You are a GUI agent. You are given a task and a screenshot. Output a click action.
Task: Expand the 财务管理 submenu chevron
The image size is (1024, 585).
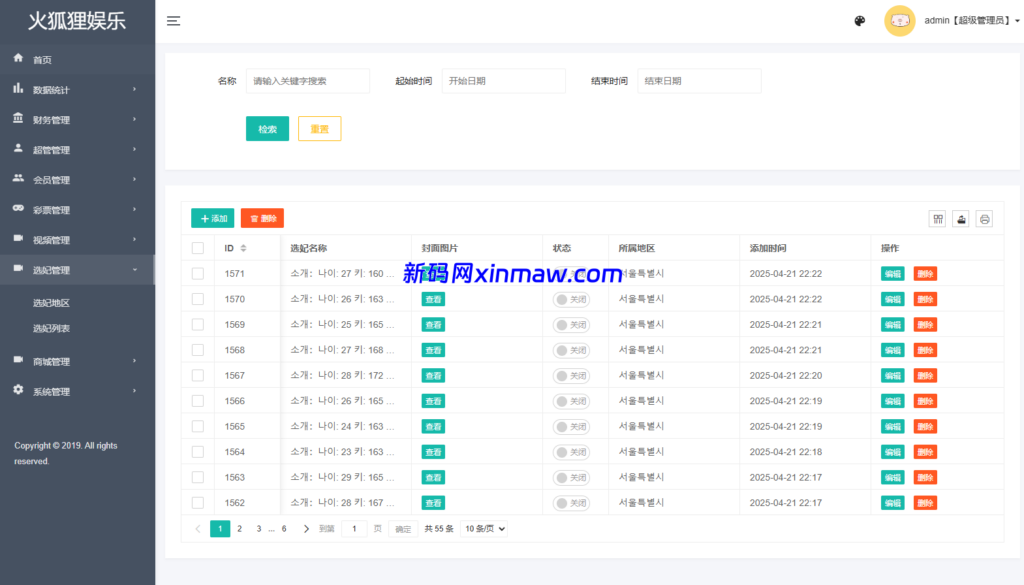(x=135, y=119)
